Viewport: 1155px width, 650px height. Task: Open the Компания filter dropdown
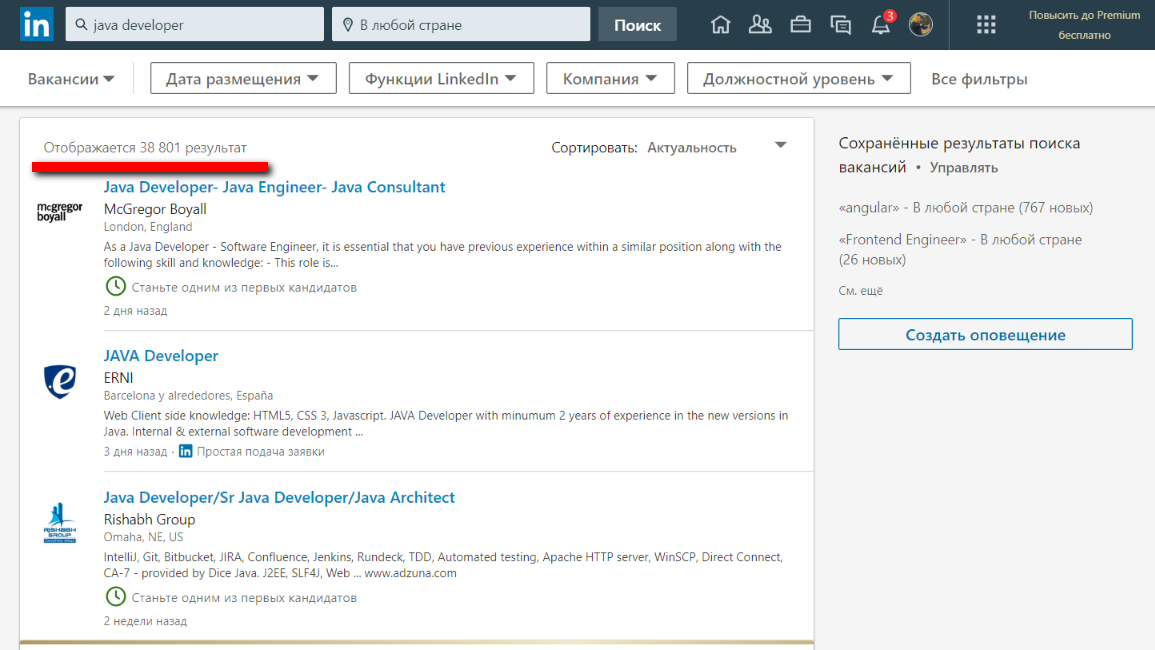coord(610,78)
